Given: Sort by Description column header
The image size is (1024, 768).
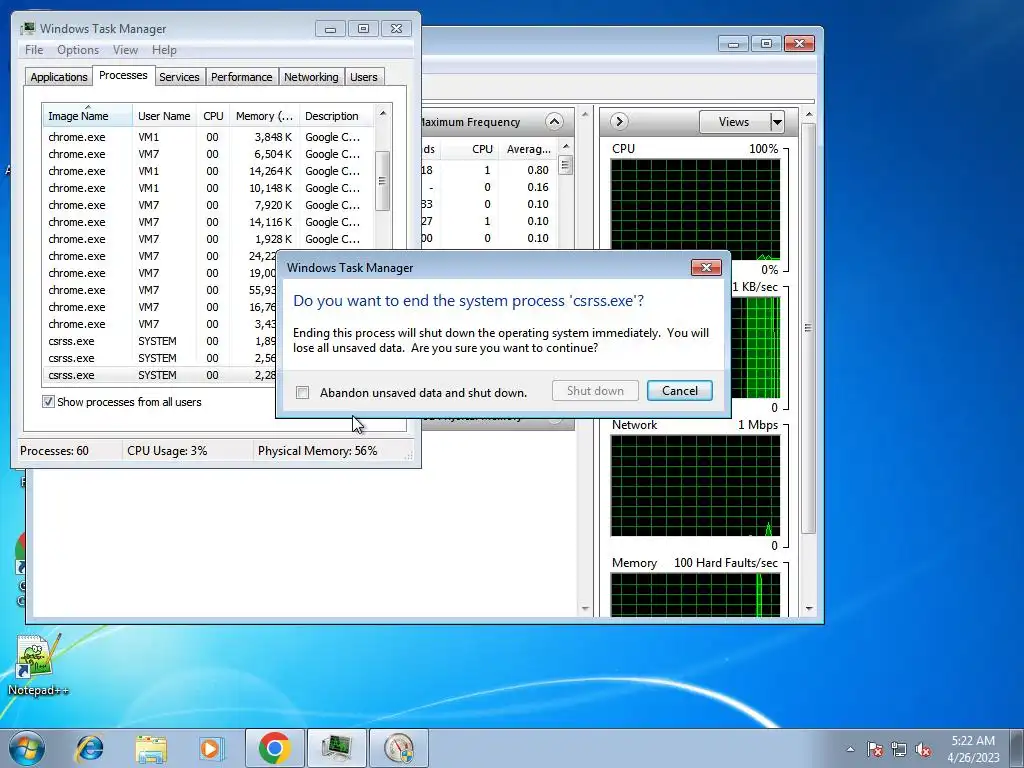Looking at the screenshot, I should [x=336, y=116].
